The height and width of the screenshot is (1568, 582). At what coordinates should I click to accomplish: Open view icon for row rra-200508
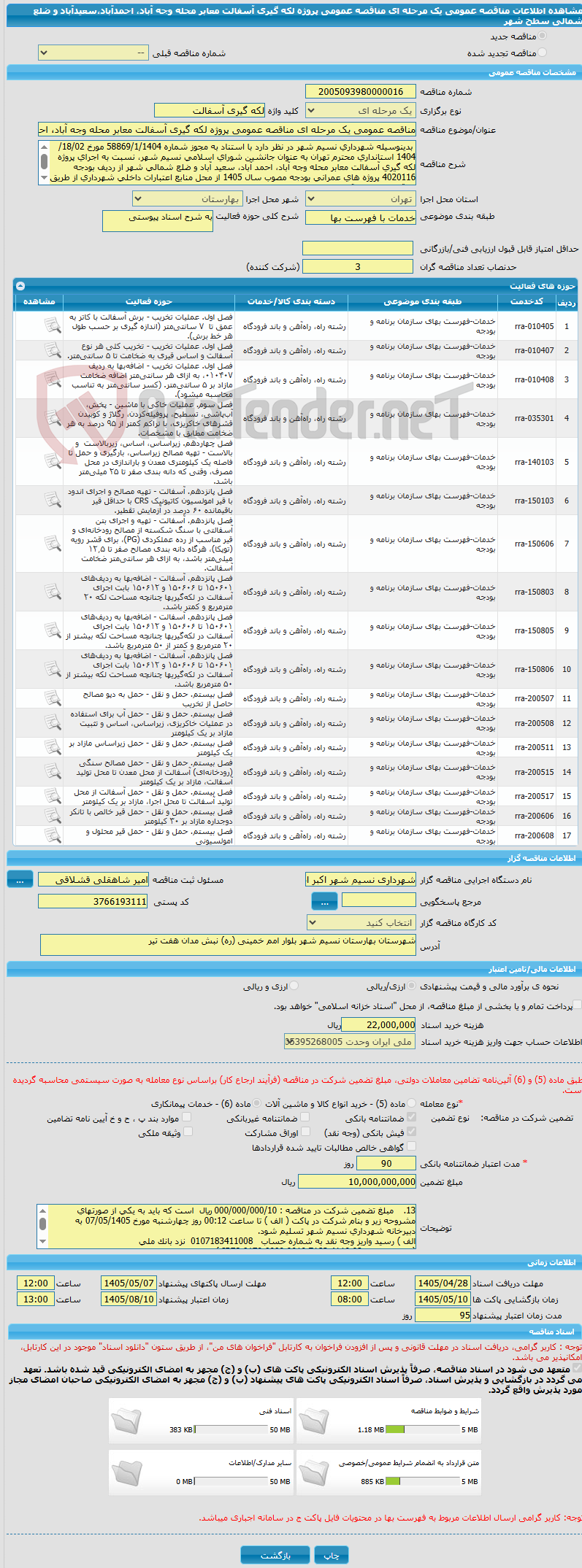tap(52, 723)
